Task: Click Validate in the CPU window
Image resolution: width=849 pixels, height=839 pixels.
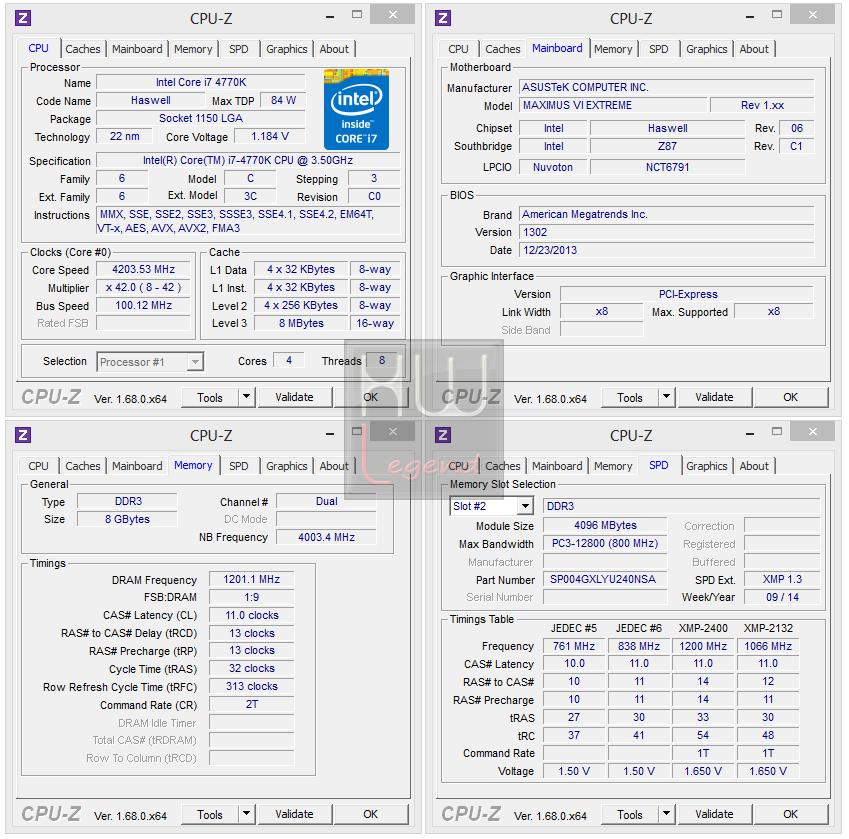Action: (294, 397)
